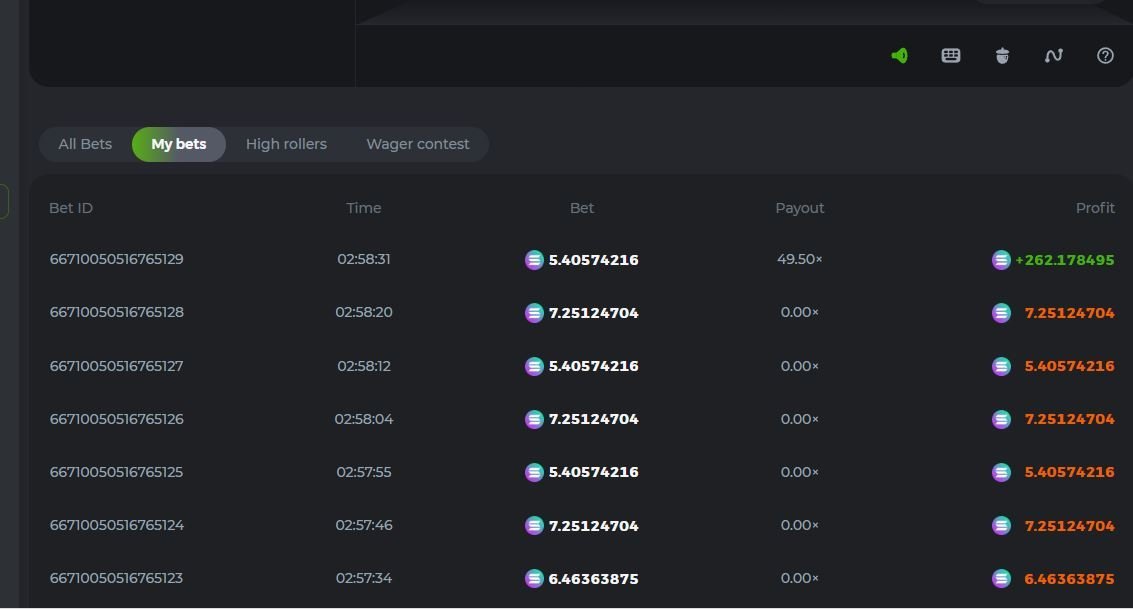Open the question mark help icon
Image resolution: width=1133 pixels, height=611 pixels.
pyautogui.click(x=1105, y=56)
